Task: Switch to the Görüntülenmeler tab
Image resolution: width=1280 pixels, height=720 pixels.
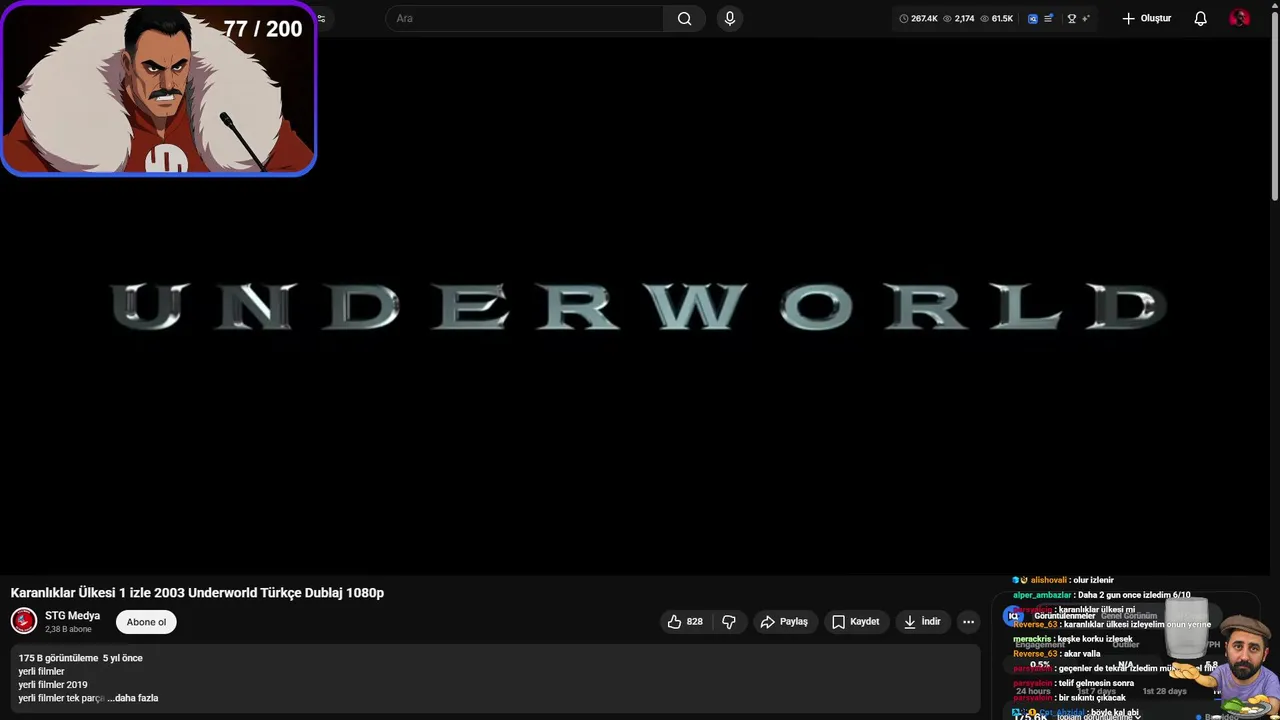Action: tap(1064, 616)
